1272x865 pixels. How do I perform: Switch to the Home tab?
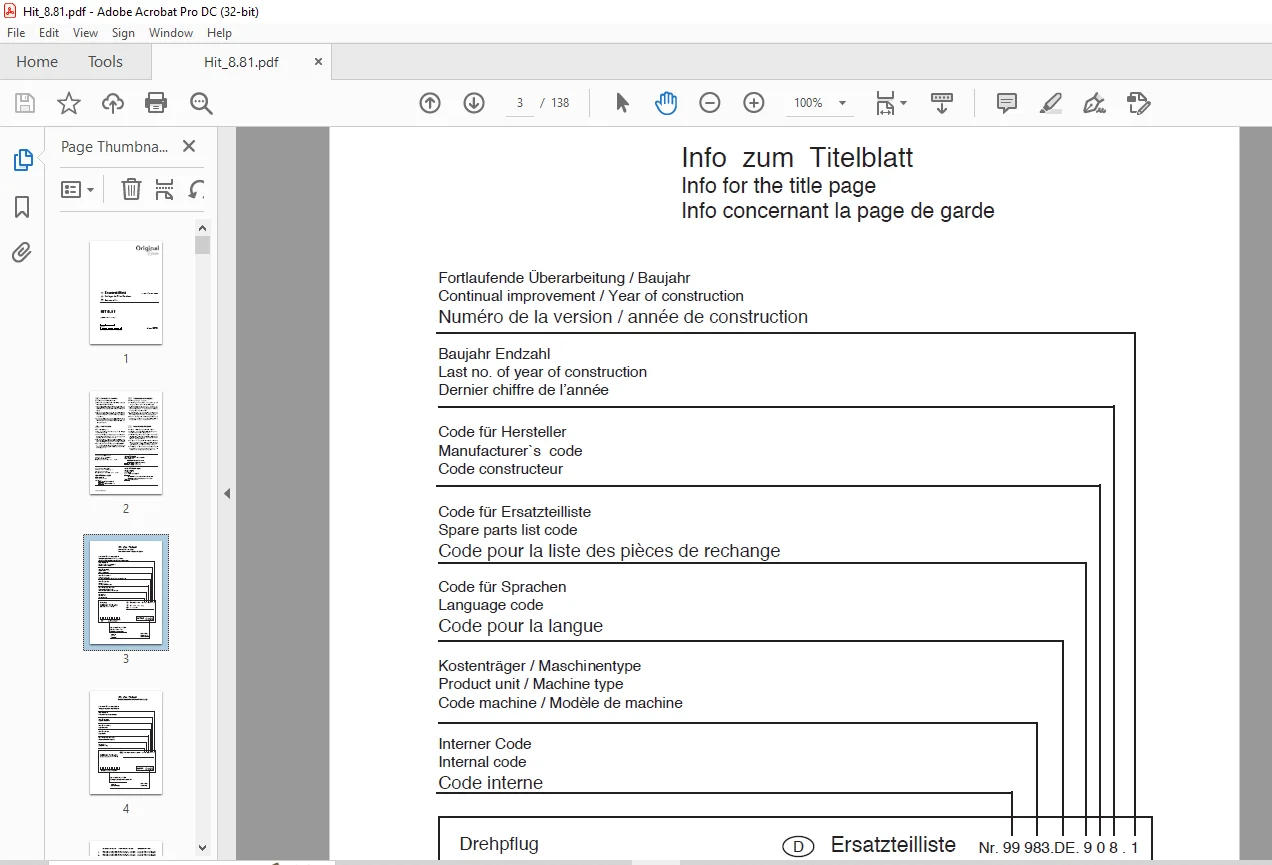pos(37,62)
